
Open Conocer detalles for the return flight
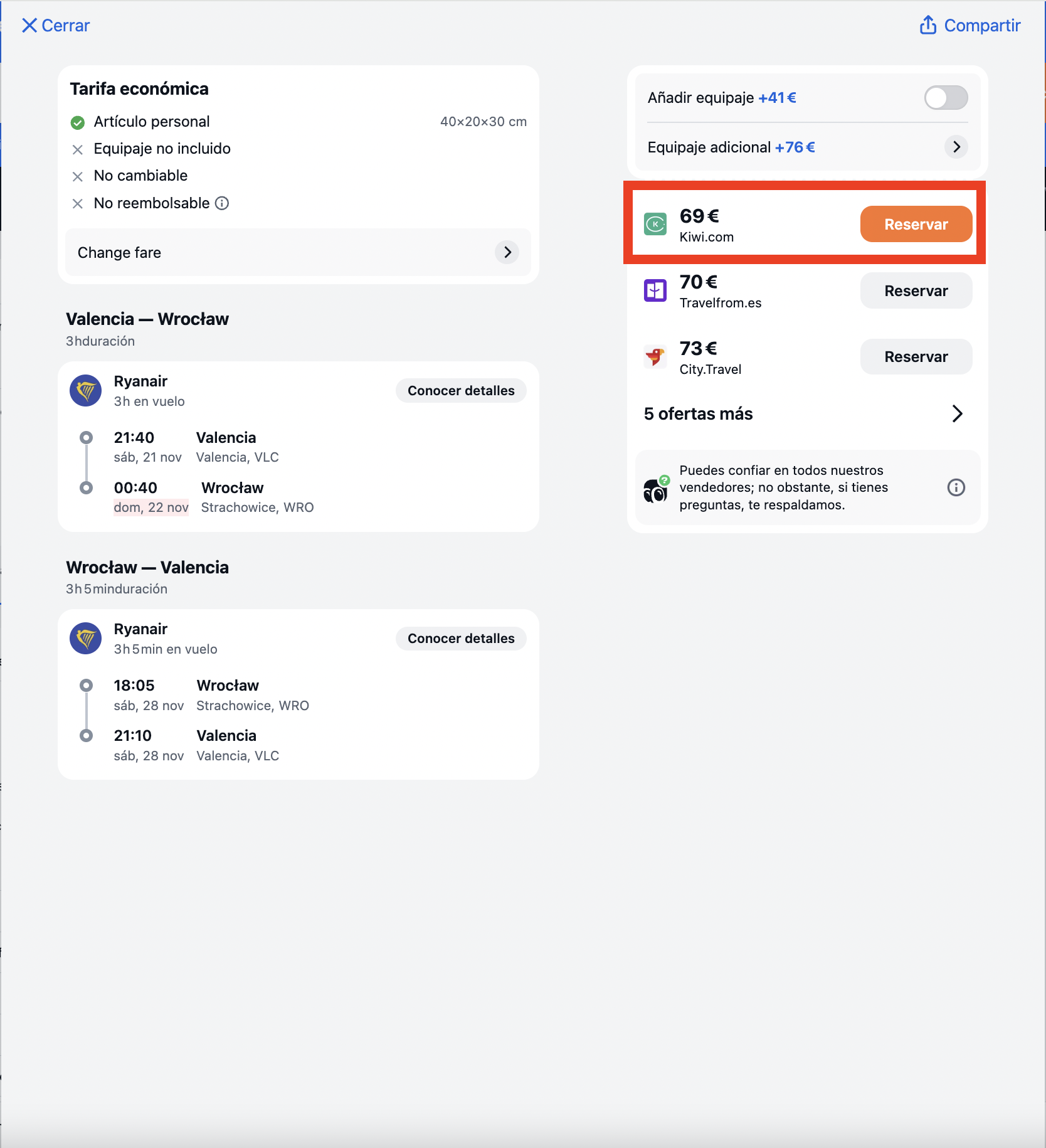click(461, 639)
